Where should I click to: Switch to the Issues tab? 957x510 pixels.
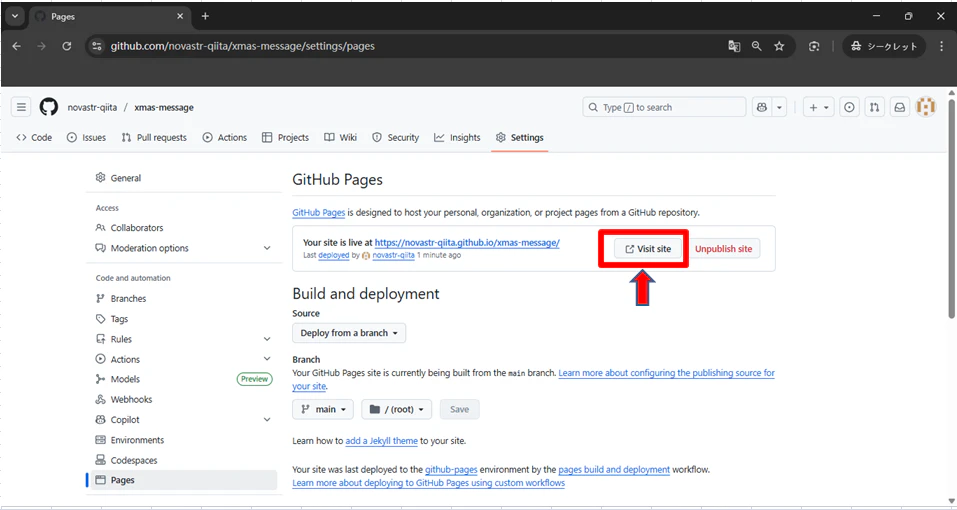[86, 138]
